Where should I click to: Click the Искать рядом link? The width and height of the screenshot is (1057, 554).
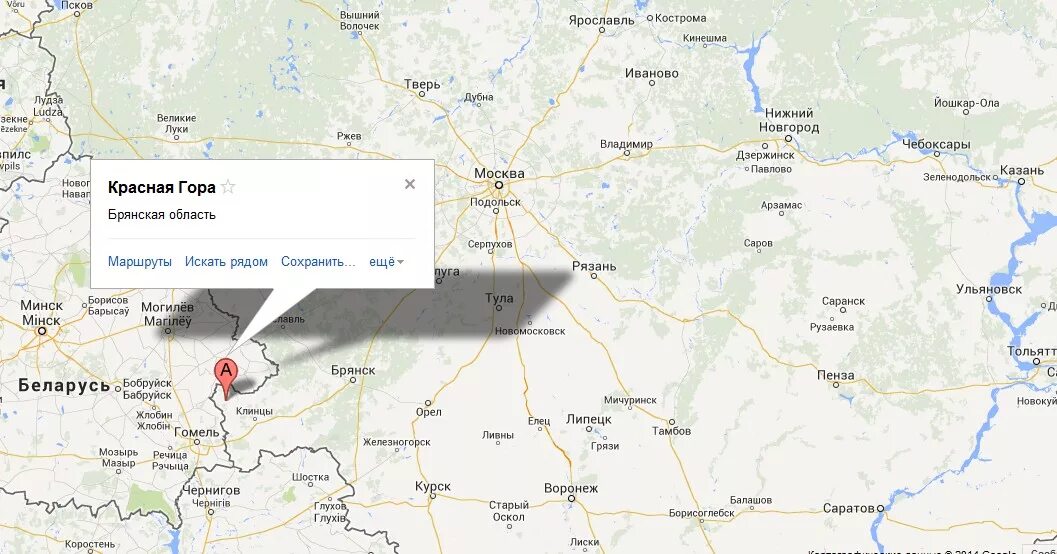tap(226, 261)
